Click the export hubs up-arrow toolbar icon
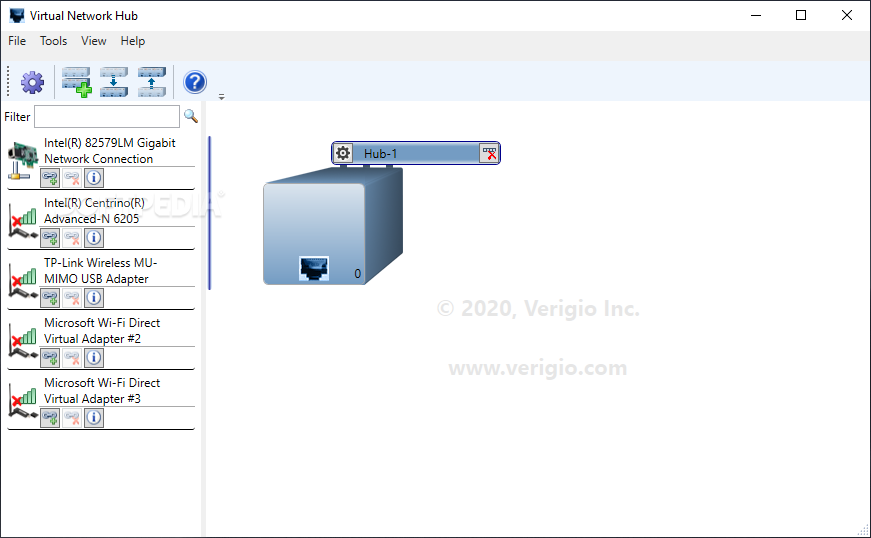Viewport: 871px width, 538px height. pyautogui.click(x=152, y=82)
